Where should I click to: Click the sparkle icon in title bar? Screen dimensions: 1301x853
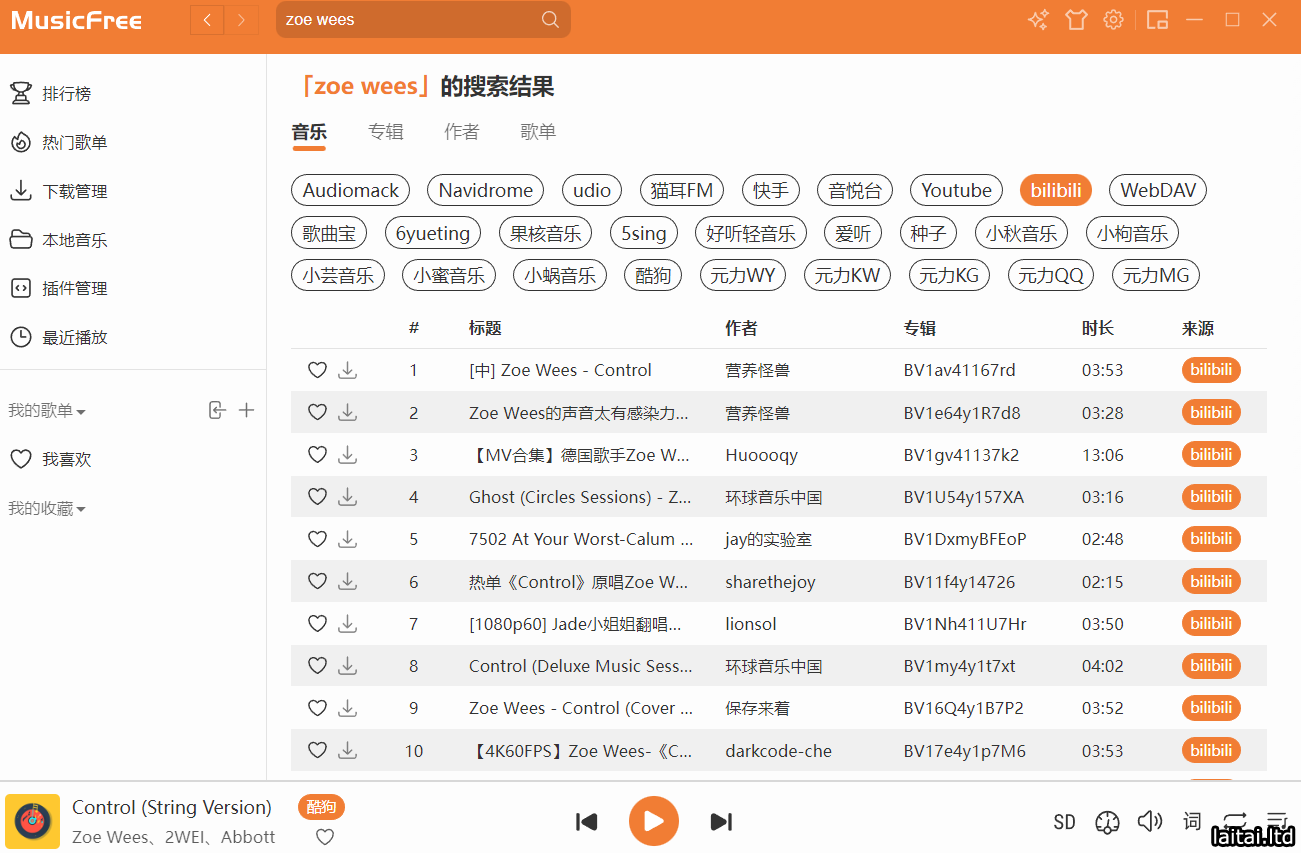click(1038, 20)
